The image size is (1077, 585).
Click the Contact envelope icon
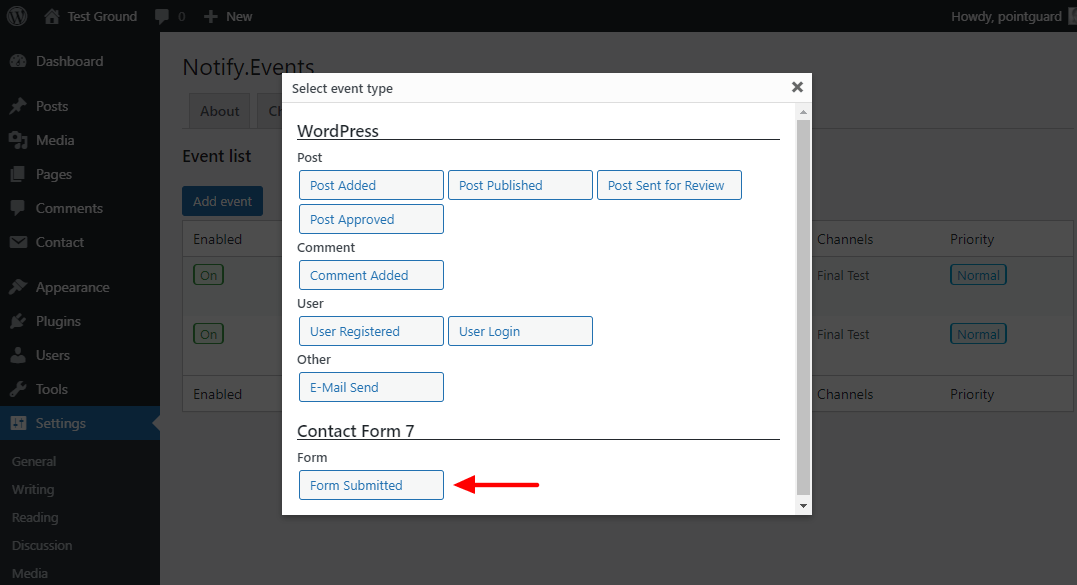click(19, 242)
